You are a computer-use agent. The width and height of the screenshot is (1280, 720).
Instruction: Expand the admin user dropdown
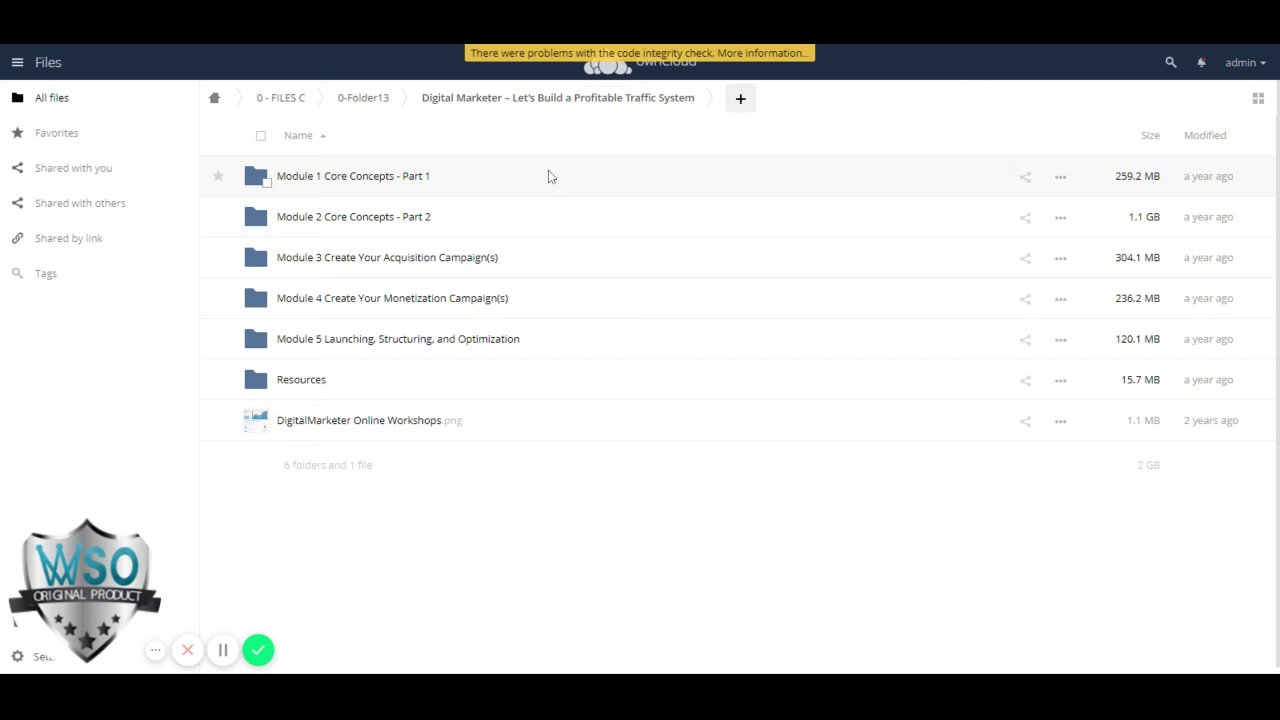(x=1245, y=62)
